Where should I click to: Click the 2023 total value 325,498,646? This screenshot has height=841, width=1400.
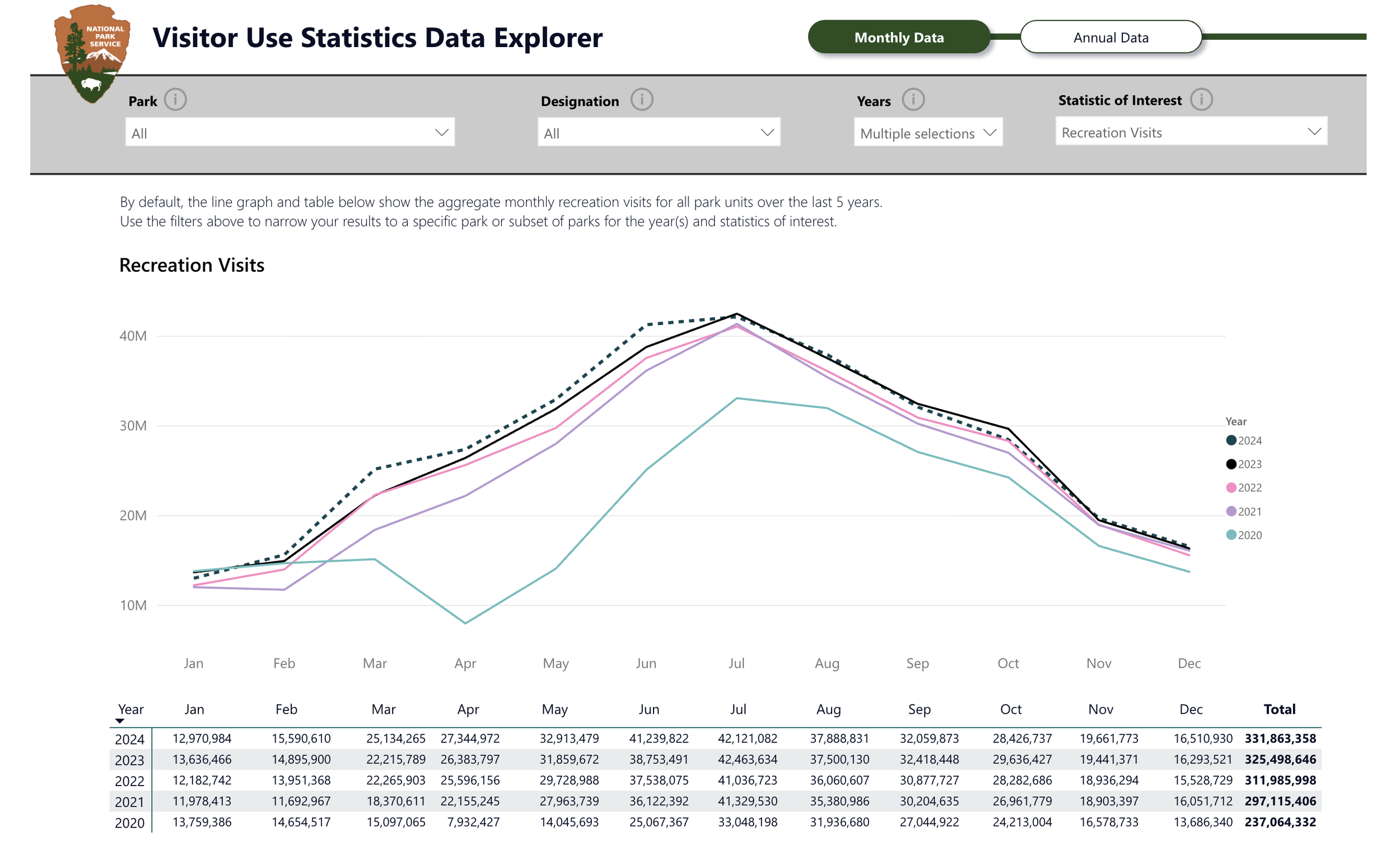pyautogui.click(x=1280, y=759)
